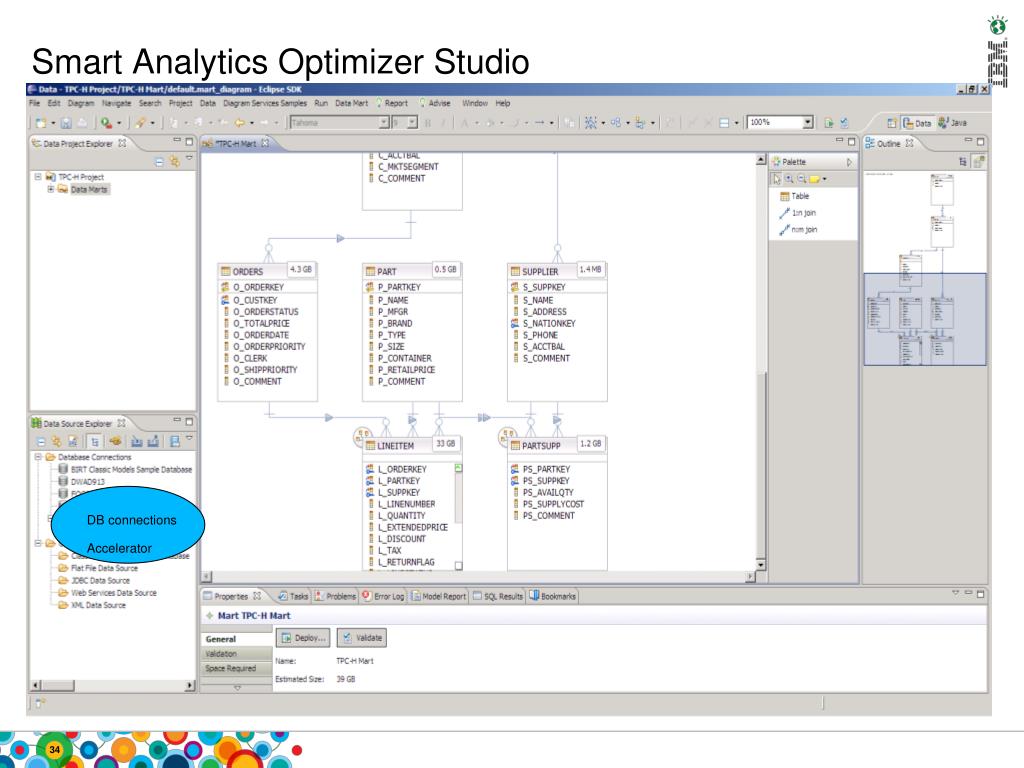Open the font size dropdown
Image resolution: width=1024 pixels, height=768 pixels.
pyautogui.click(x=412, y=122)
